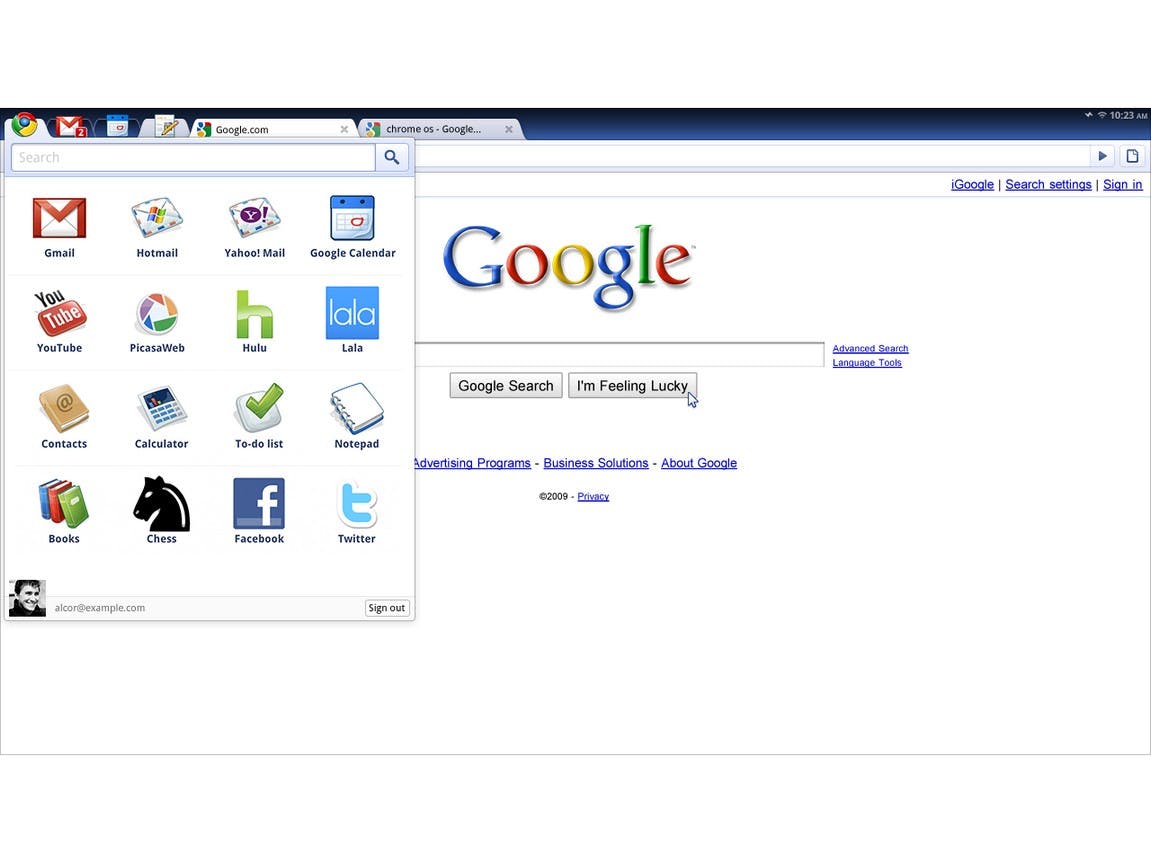Close the Google.com tab
The image size is (1151, 863).
coord(344,129)
